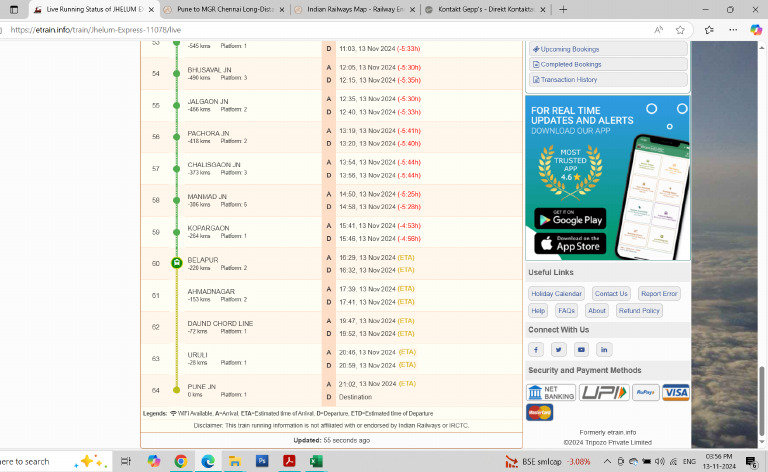
Task: Click the Report Error button
Action: (x=659, y=294)
